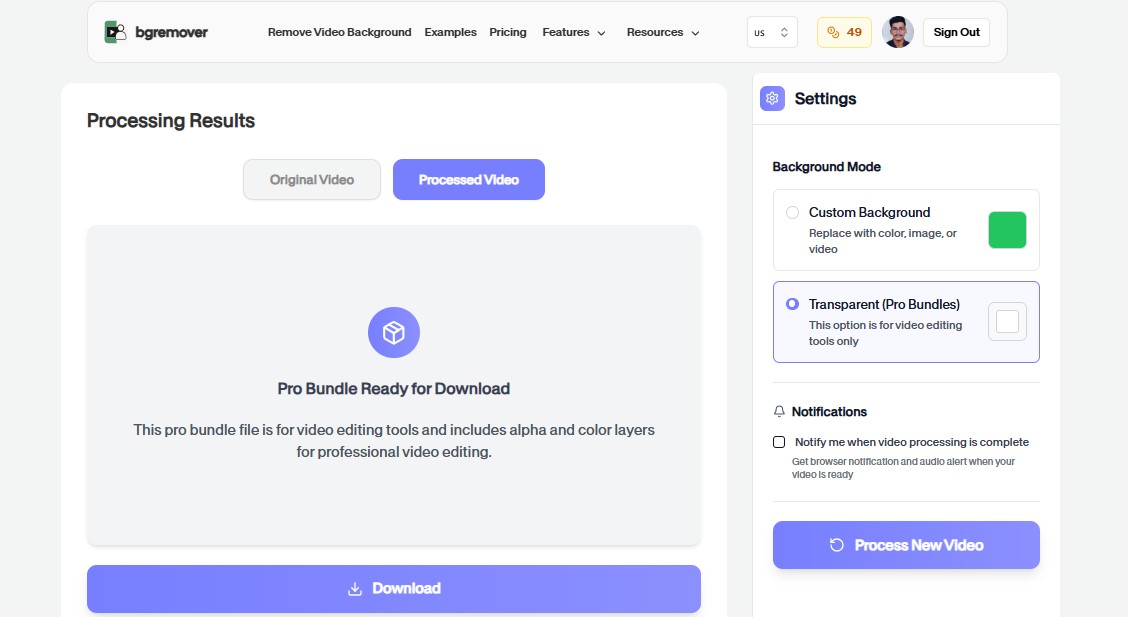Image resolution: width=1128 pixels, height=617 pixels.
Task: Click the download arrow icon
Action: click(x=354, y=589)
